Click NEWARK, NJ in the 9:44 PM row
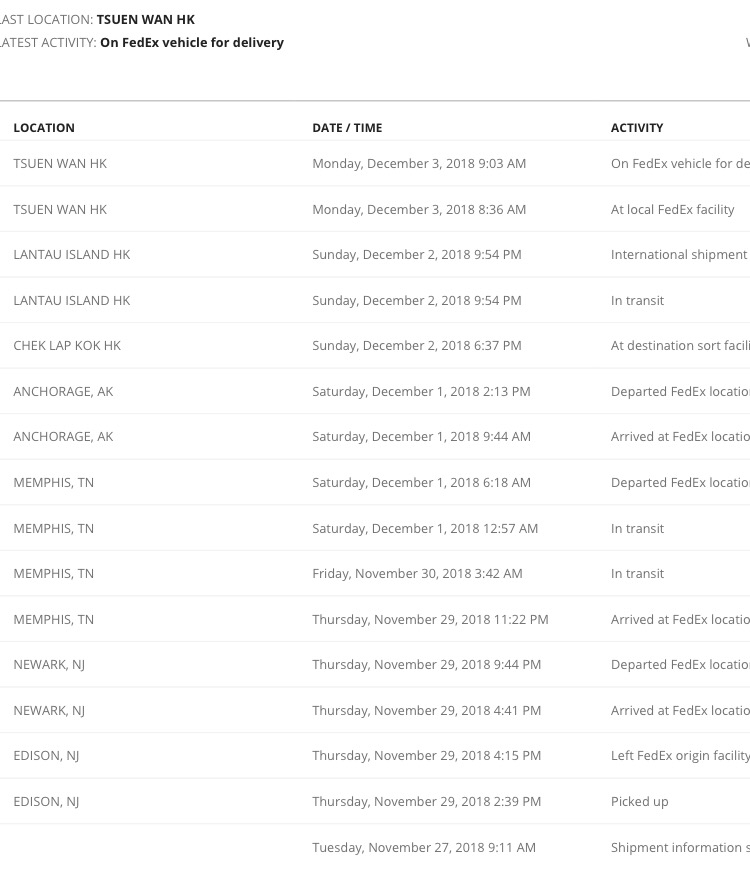750x879 pixels. pyautogui.click(x=49, y=665)
